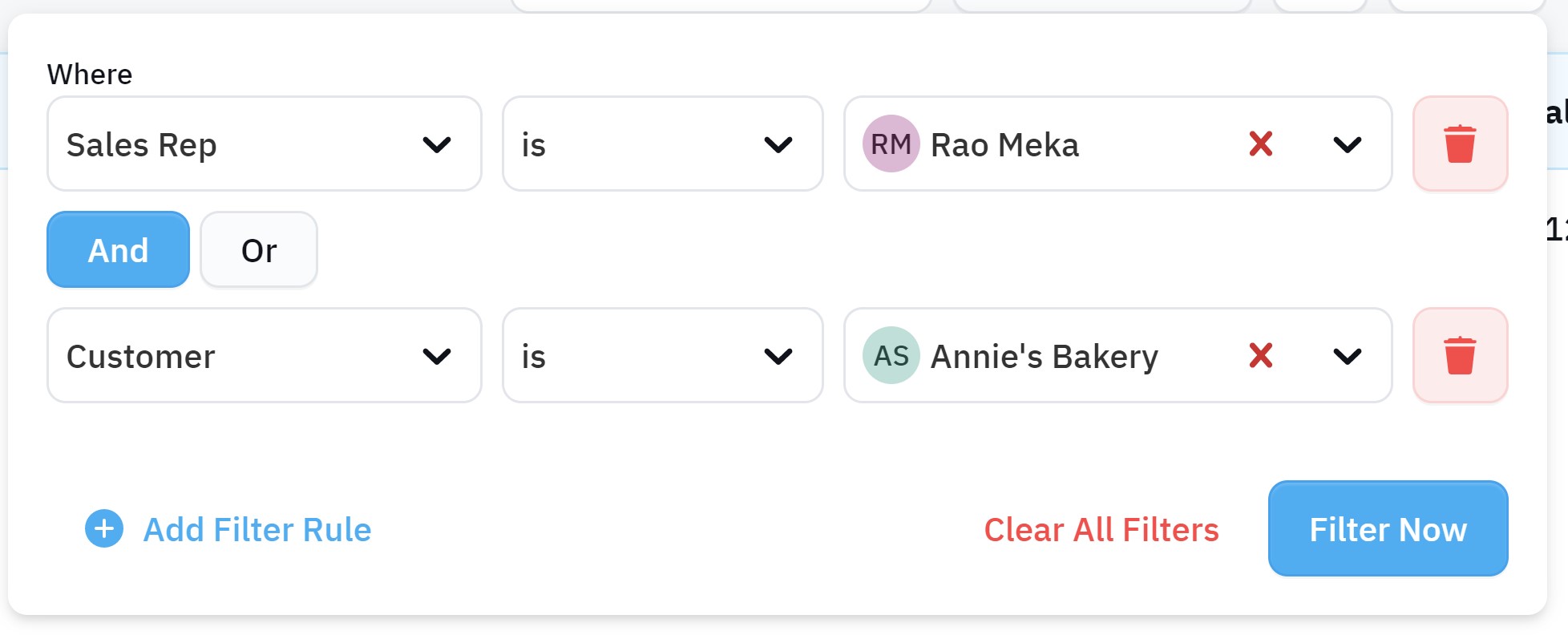Click Clear All Filters
Screen dimensions: 1568x635
click(x=1101, y=530)
